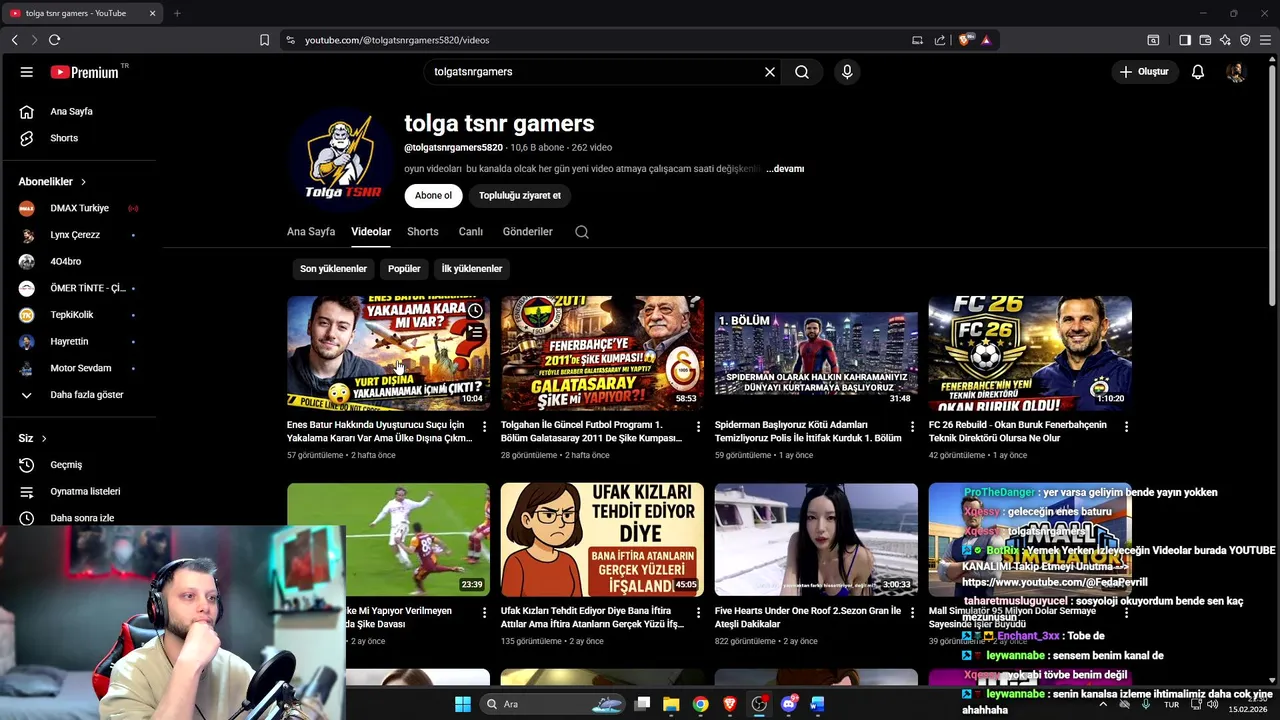
Task: Open Oynatma listeleri in the sidebar
Action: click(x=85, y=492)
